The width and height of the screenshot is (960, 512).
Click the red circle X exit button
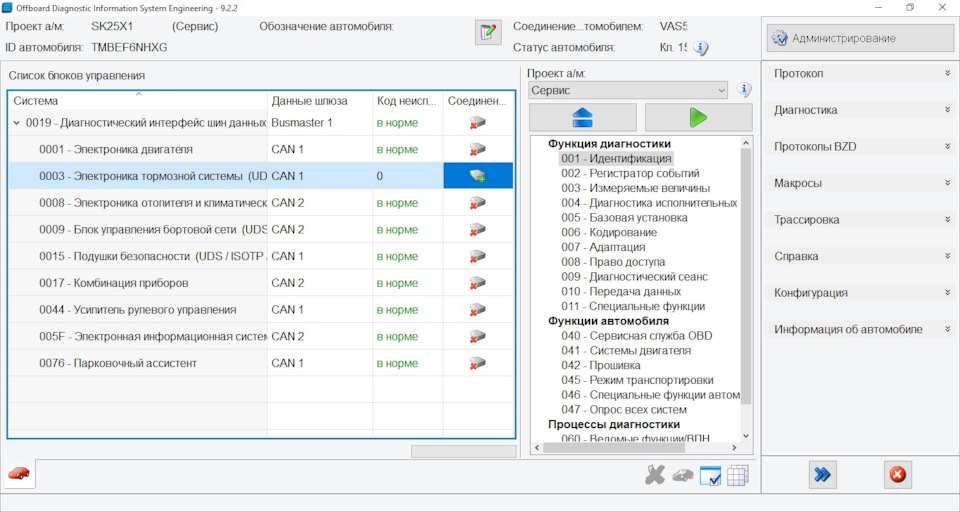[898, 475]
